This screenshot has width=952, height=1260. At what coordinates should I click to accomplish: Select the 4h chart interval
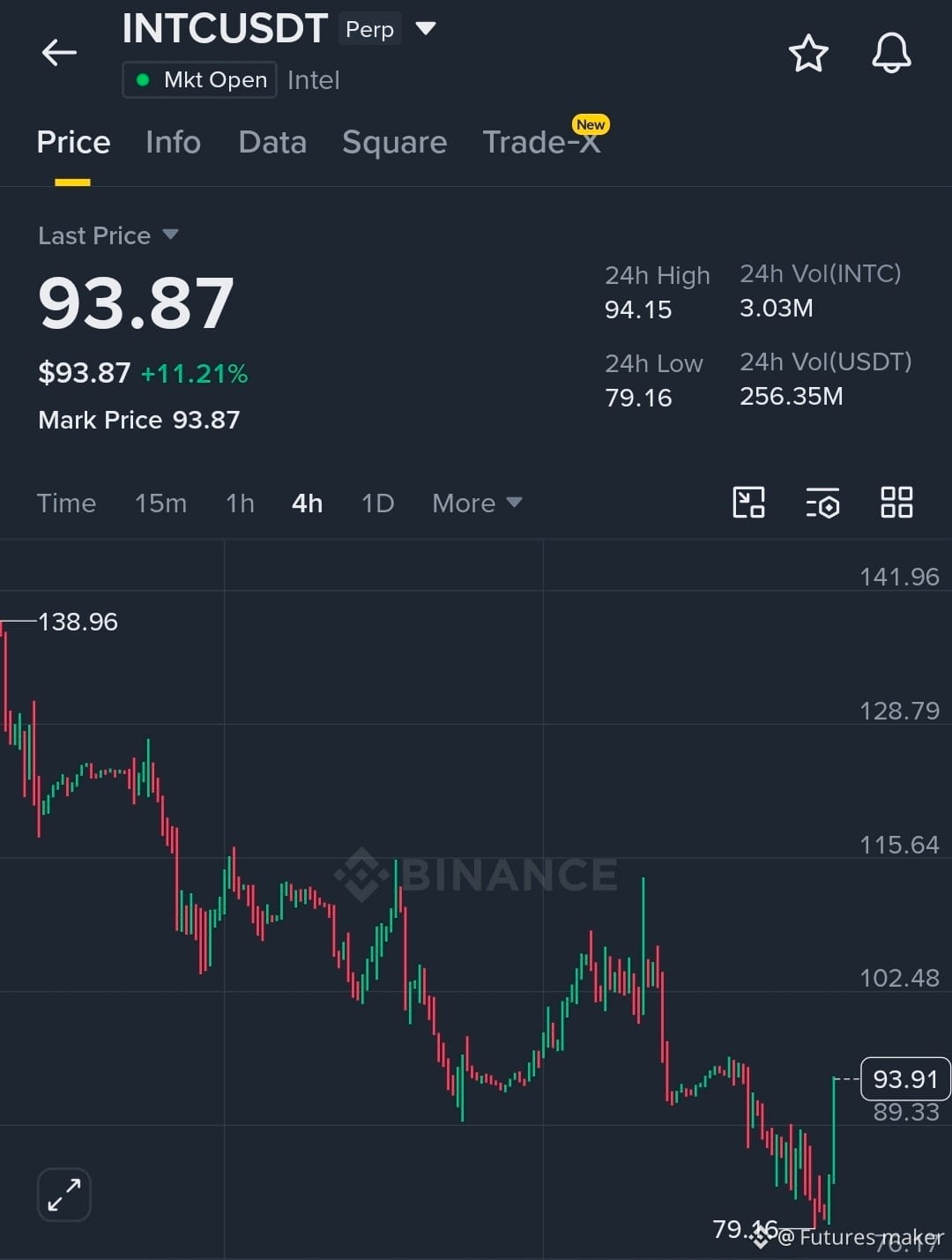[307, 503]
